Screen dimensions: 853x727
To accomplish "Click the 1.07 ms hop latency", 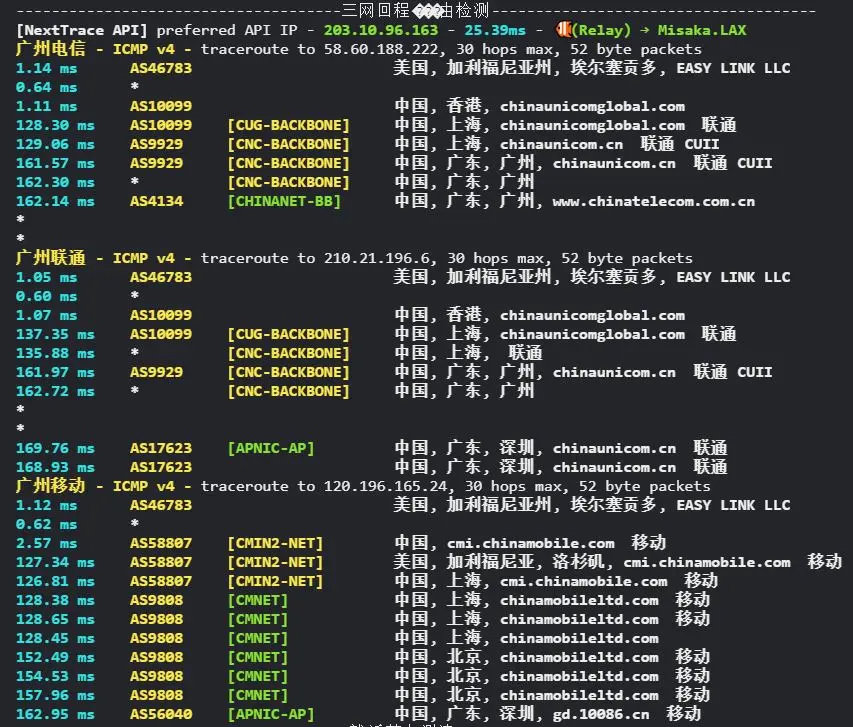I will pyautogui.click(x=46, y=315).
